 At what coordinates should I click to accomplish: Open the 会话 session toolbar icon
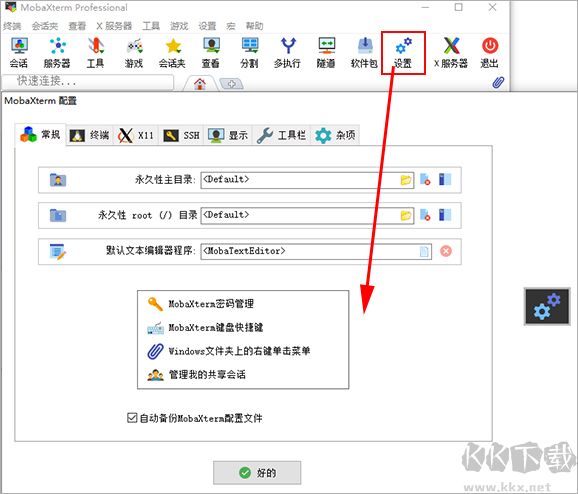tap(19, 53)
